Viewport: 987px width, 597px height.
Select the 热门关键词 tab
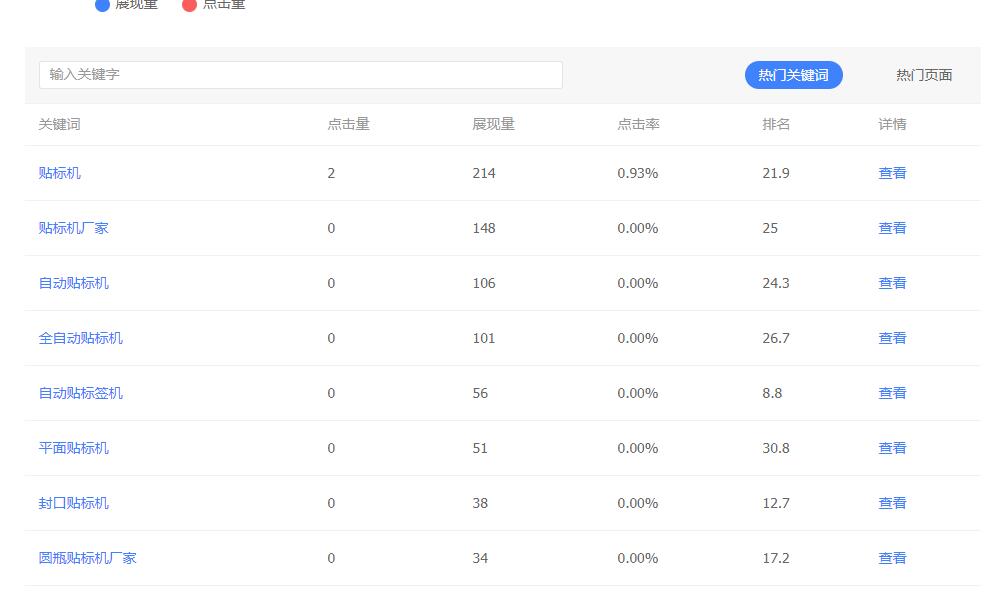click(793, 74)
